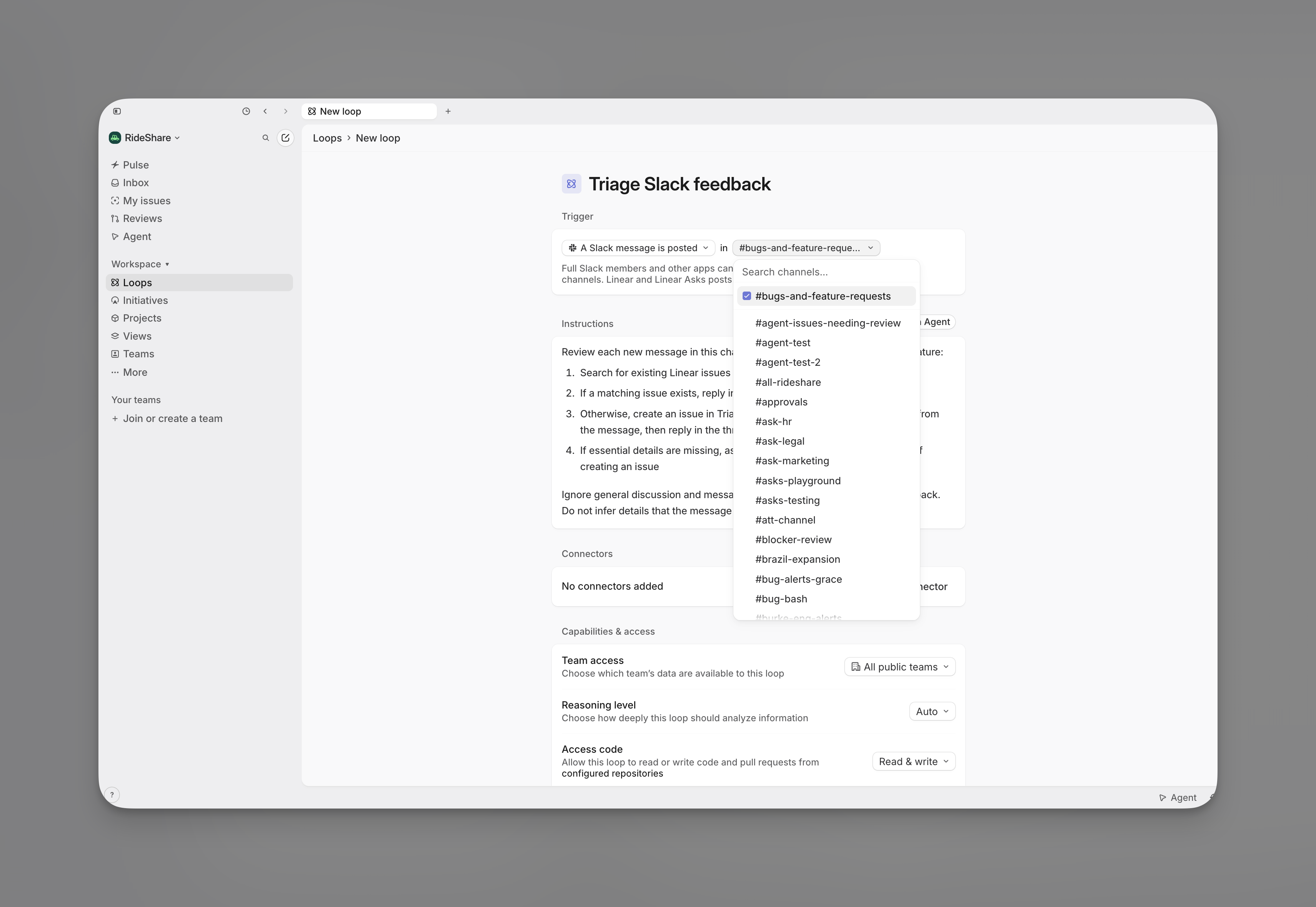Screen dimensions: 1316x907
Task: Select #agent-test channel
Action: [826, 343]
